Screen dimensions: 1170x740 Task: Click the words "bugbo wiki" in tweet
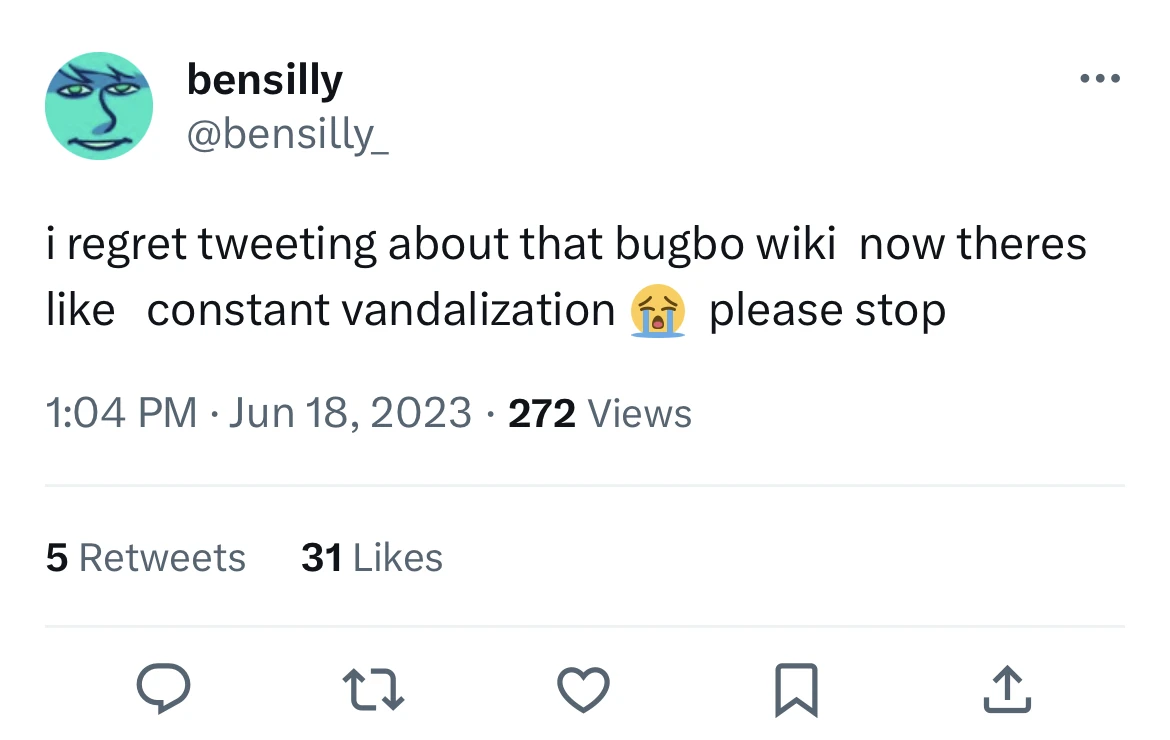pos(724,244)
